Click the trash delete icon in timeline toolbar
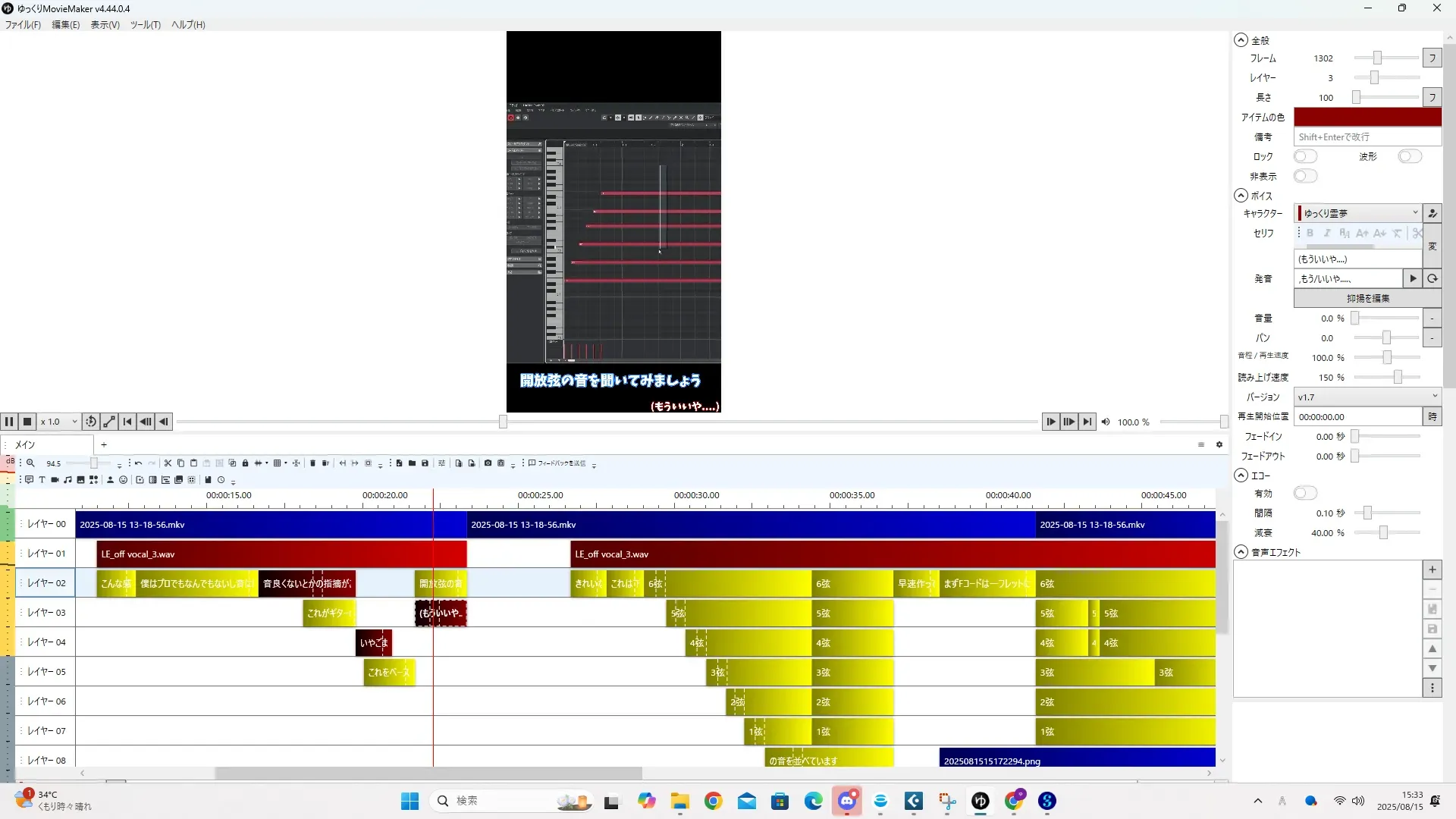The height and width of the screenshot is (819, 1456). point(312,463)
